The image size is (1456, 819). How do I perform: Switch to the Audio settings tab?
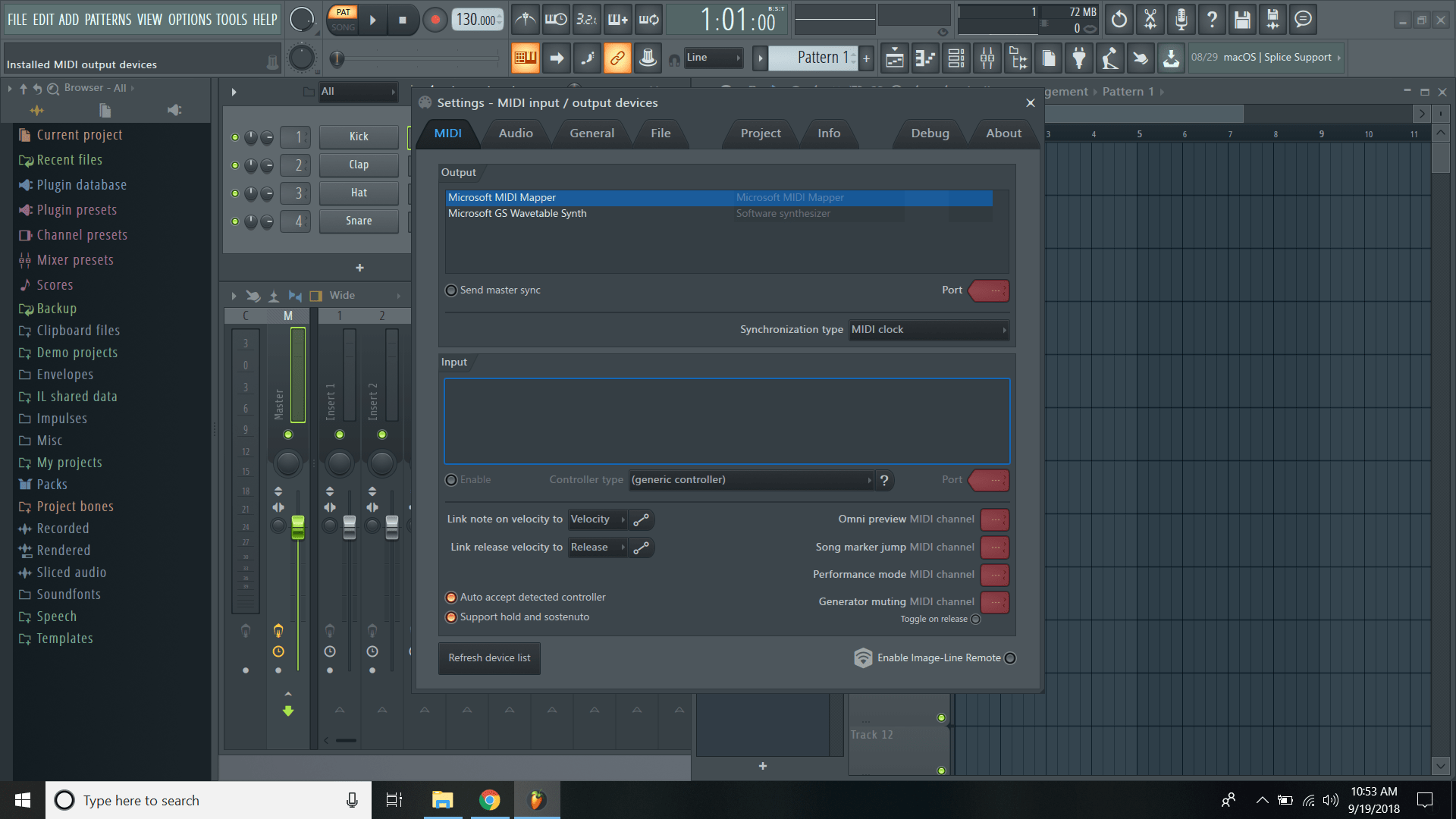[x=515, y=133]
